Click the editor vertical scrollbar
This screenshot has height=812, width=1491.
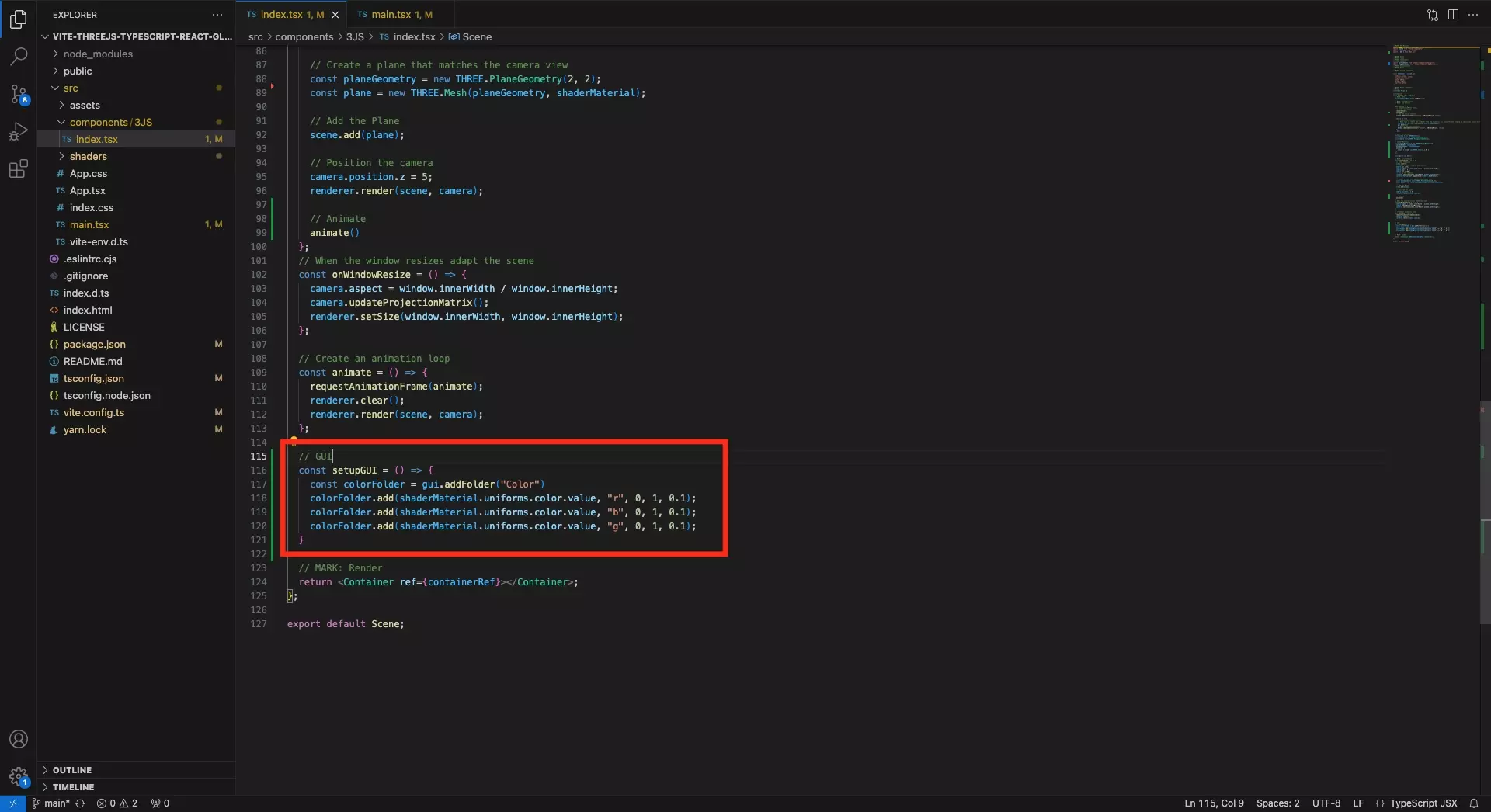1486,512
